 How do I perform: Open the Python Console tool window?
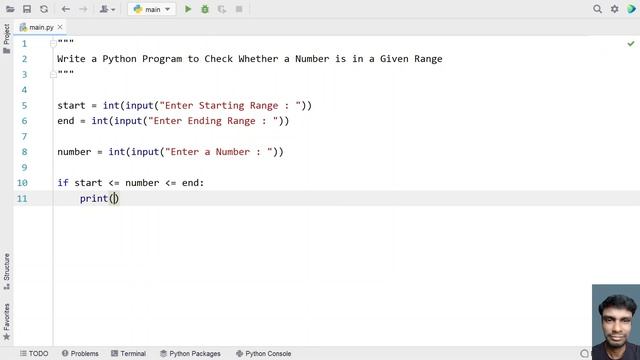(x=263, y=353)
